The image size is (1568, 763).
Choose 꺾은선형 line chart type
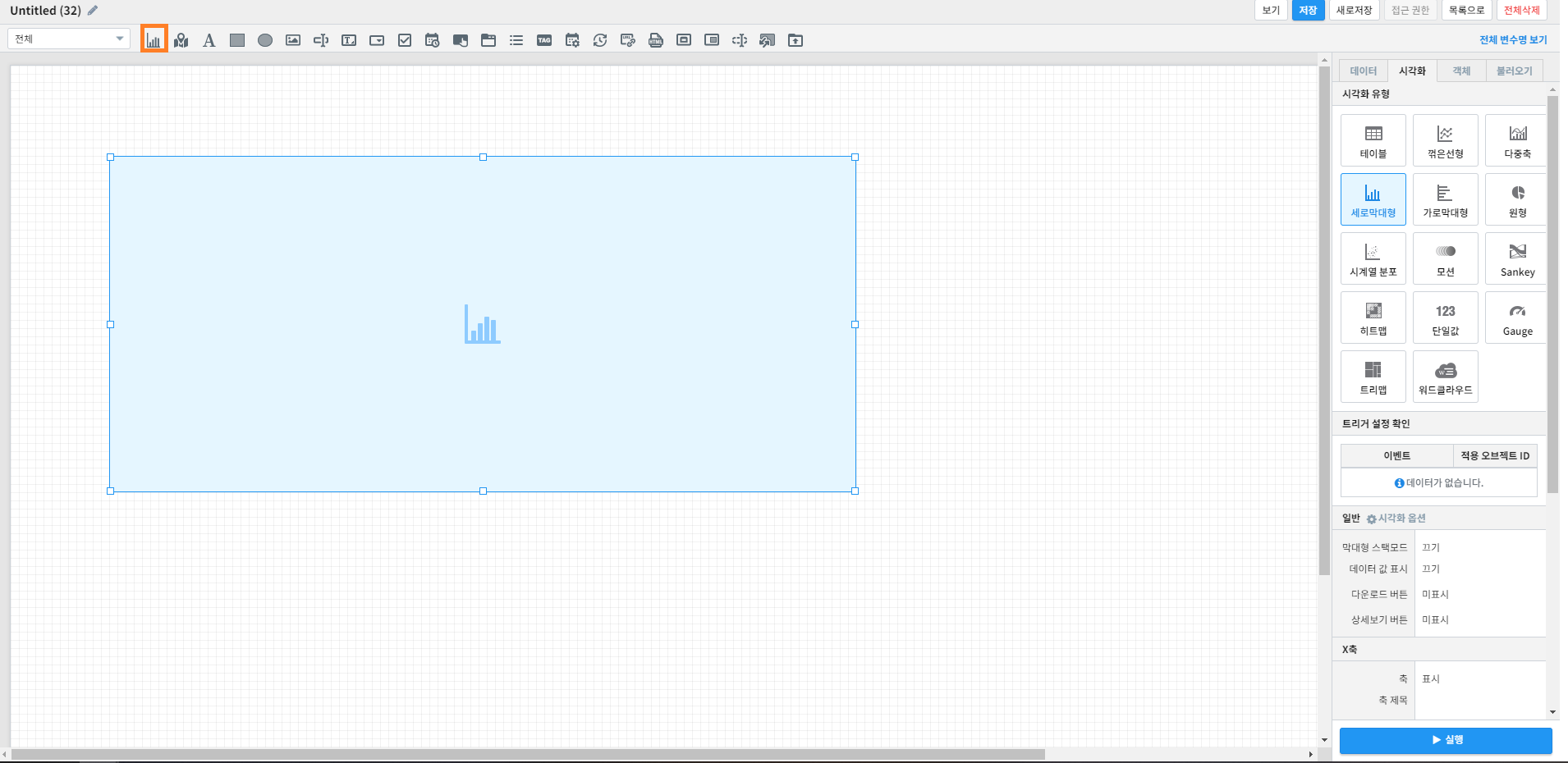click(x=1446, y=140)
